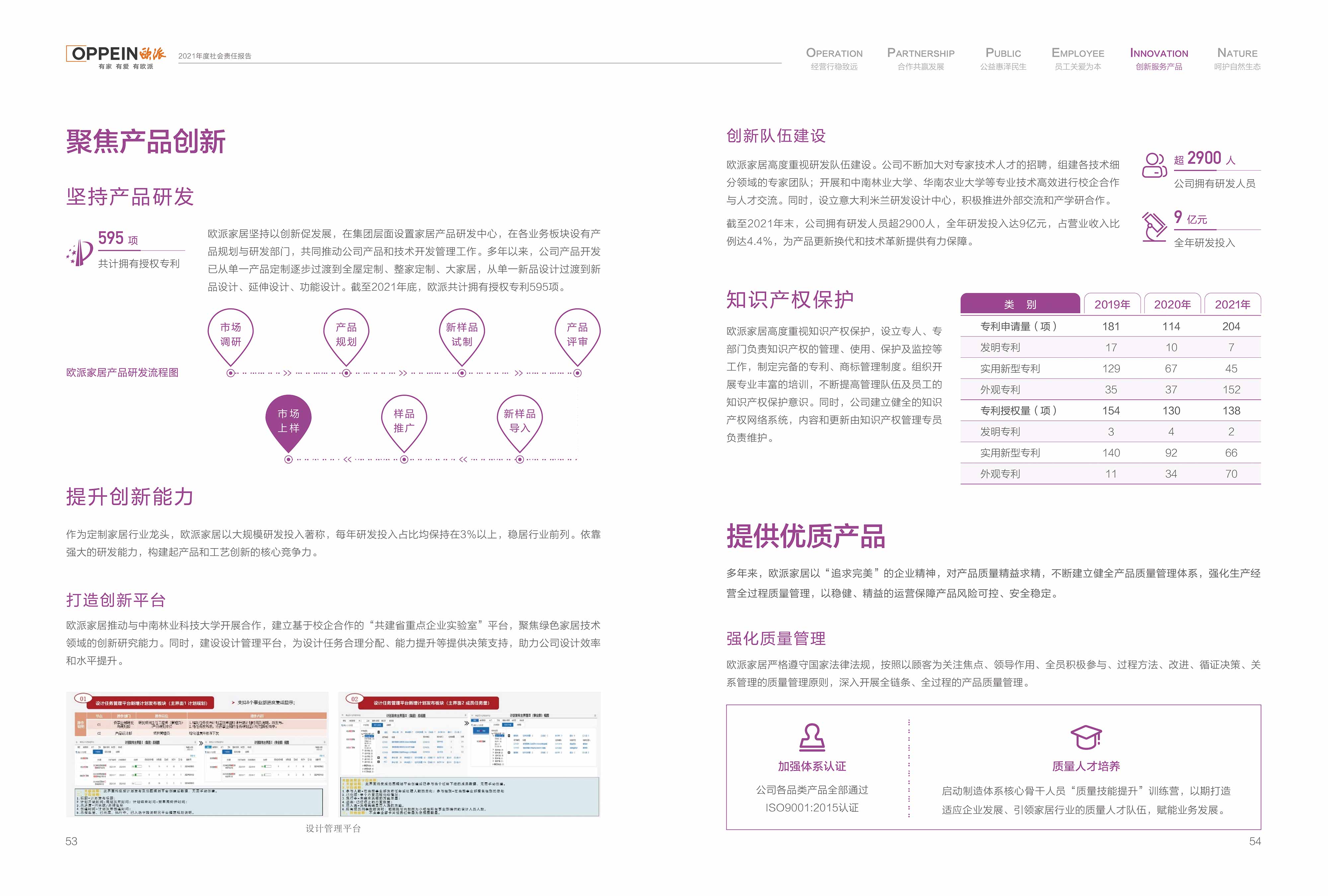Image resolution: width=1328 pixels, height=896 pixels.
Task: Click the patent award icon beside 595项
Action: pyautogui.click(x=80, y=253)
